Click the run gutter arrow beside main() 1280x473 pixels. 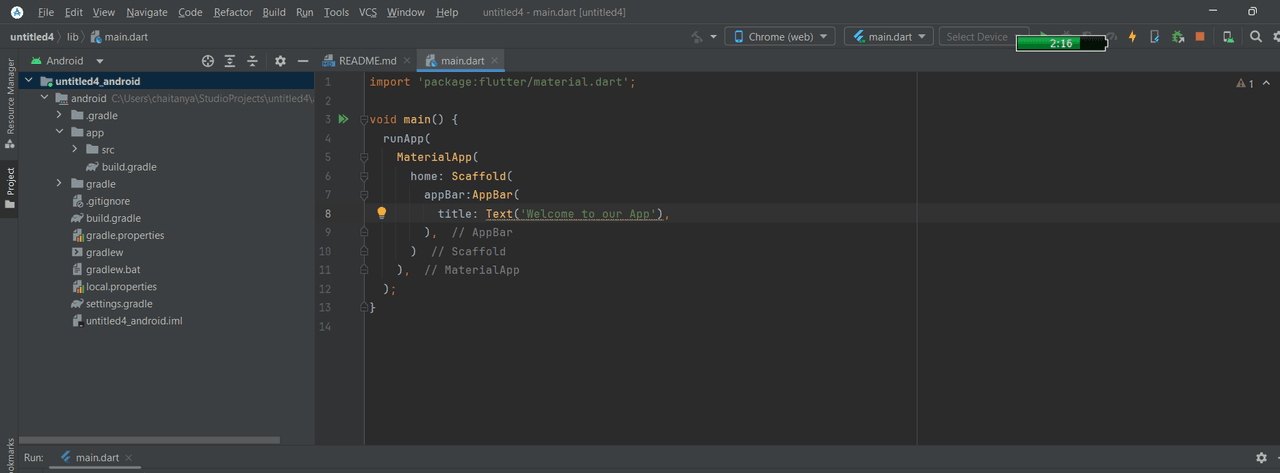(343, 119)
